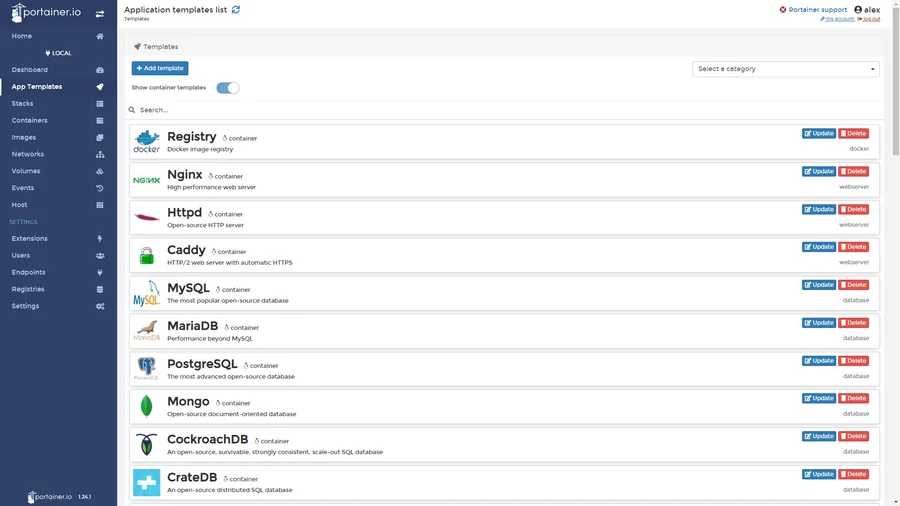Click the Registries database icon
The height and width of the screenshot is (506, 900).
(100, 290)
